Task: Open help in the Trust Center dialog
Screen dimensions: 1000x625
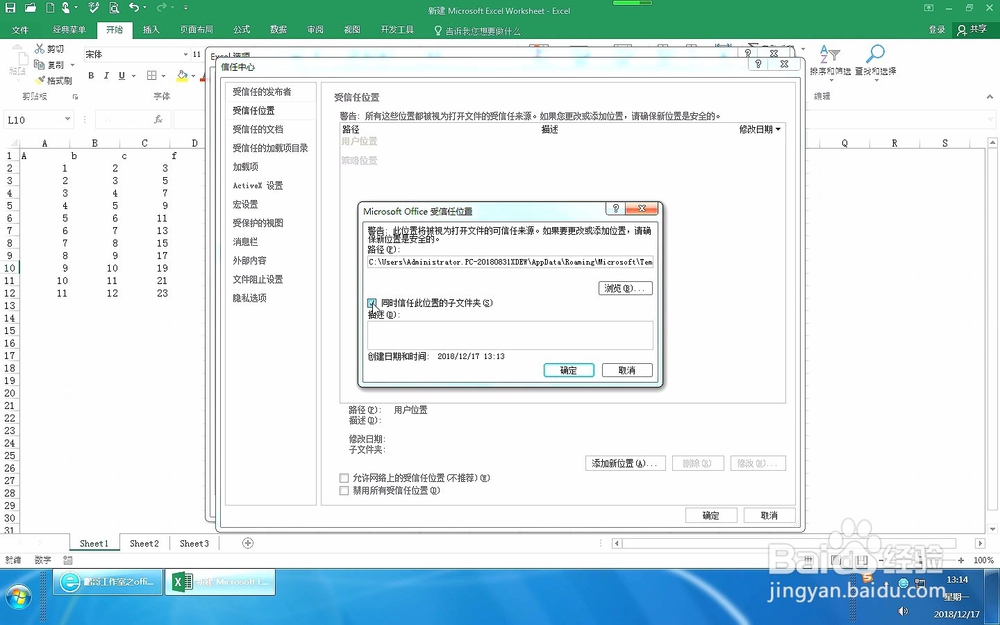Action: [758, 64]
